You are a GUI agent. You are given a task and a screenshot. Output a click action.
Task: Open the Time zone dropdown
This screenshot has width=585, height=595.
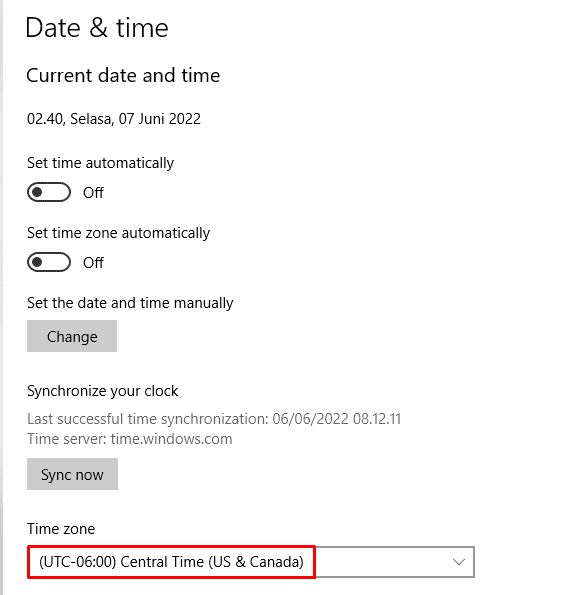coord(251,562)
